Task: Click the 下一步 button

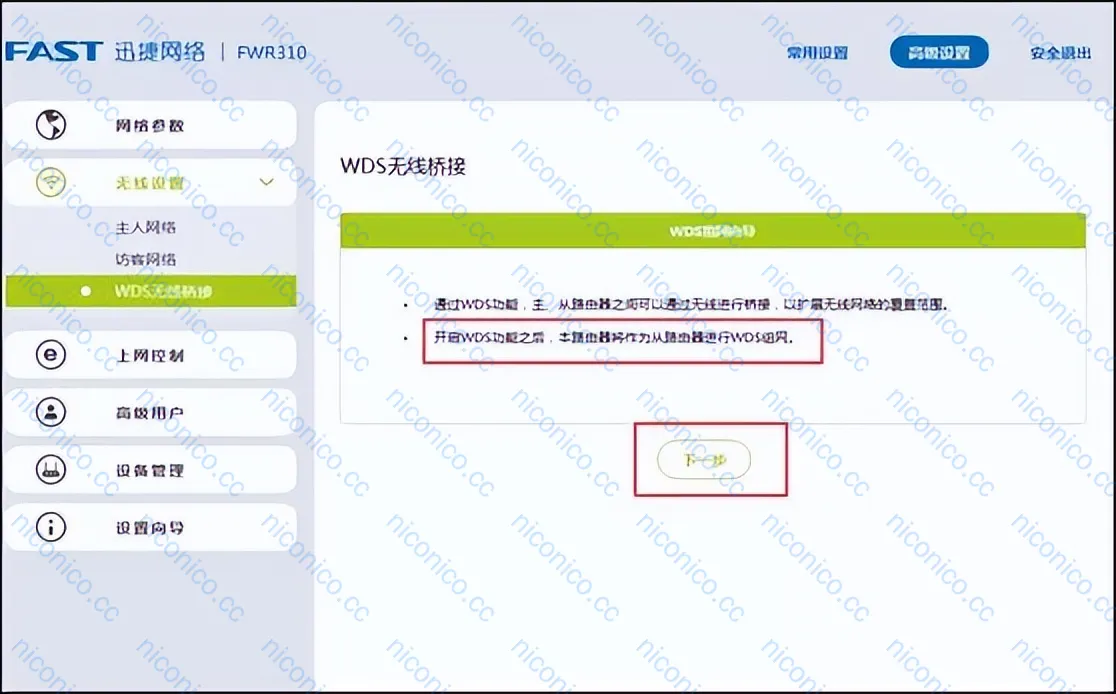Action: tap(704, 460)
